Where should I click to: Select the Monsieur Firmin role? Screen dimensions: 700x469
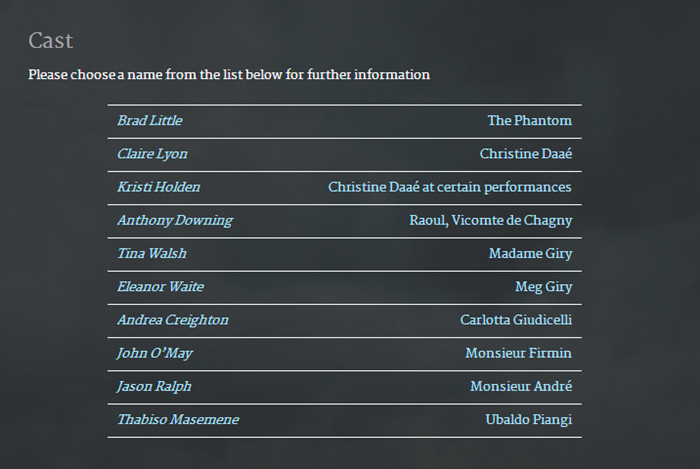[518, 353]
